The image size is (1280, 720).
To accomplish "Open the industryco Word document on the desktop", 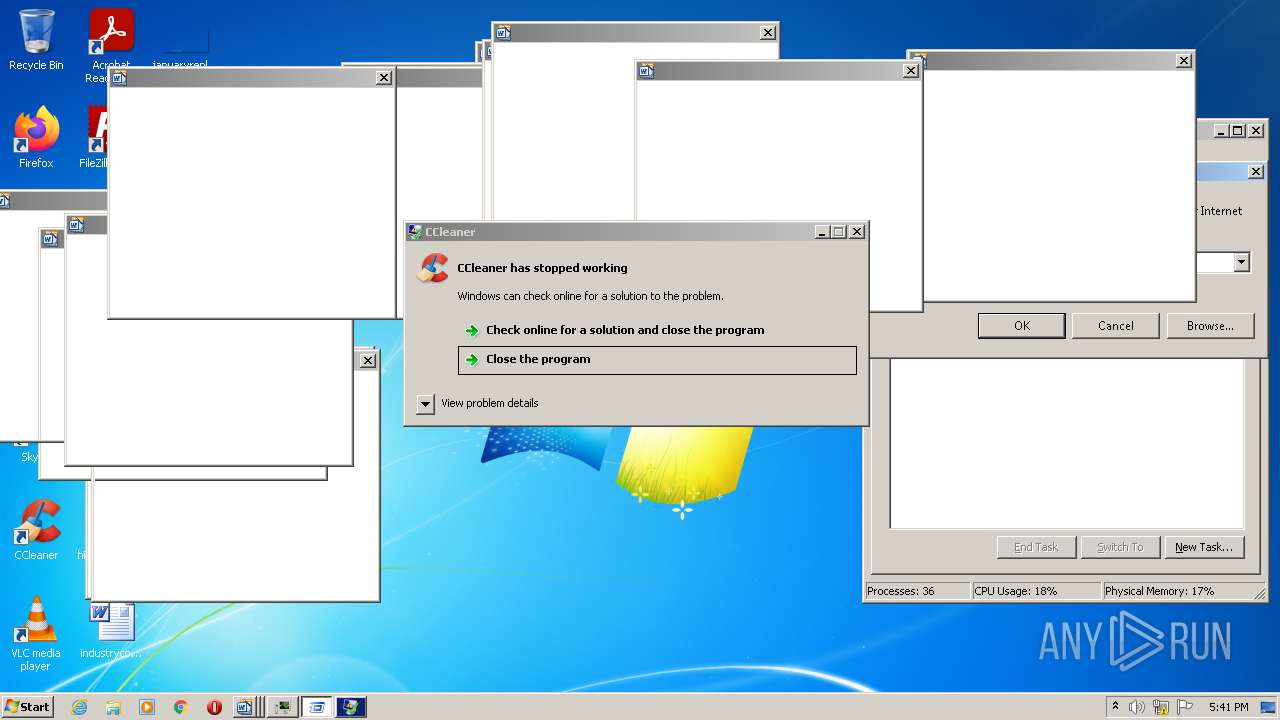I will (111, 631).
